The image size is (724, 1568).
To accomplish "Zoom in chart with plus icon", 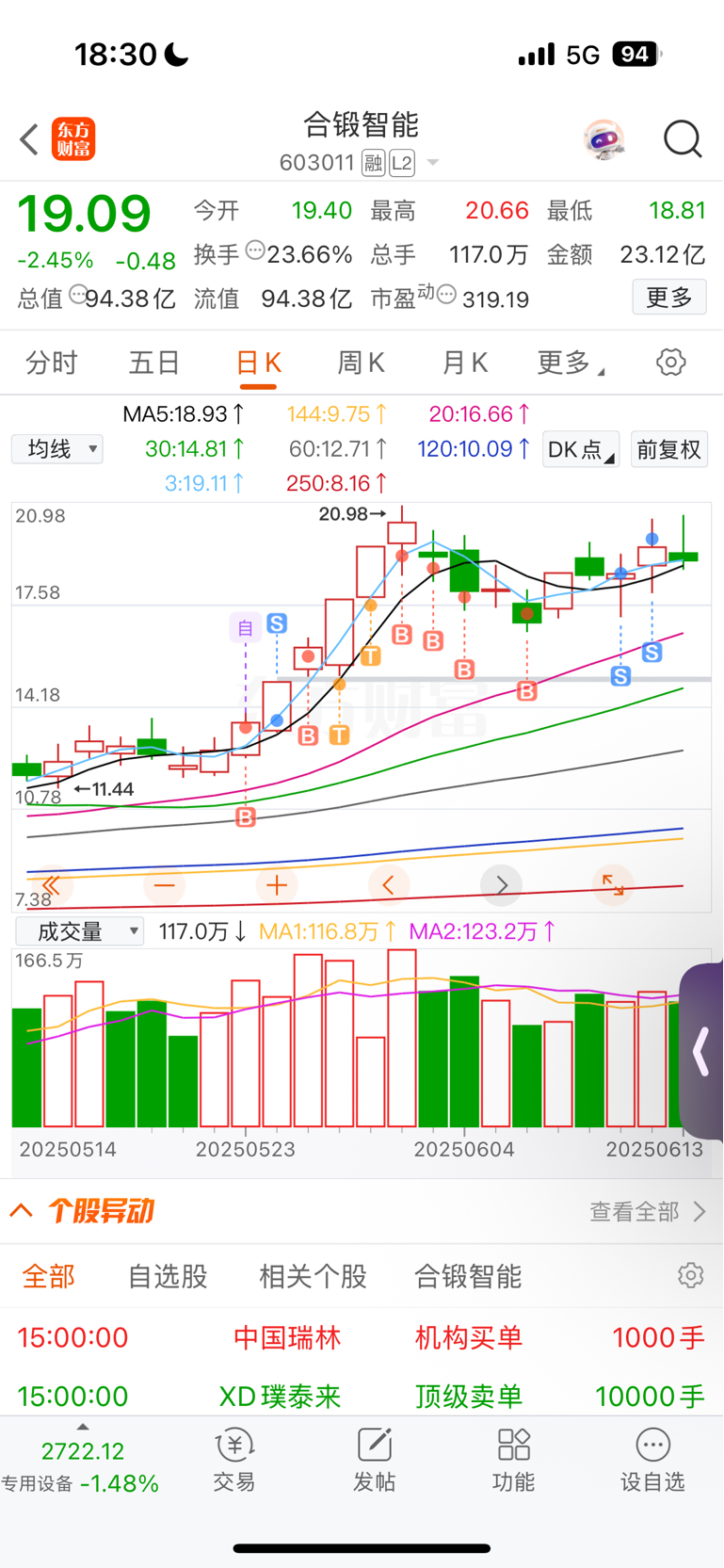I will point(277,885).
